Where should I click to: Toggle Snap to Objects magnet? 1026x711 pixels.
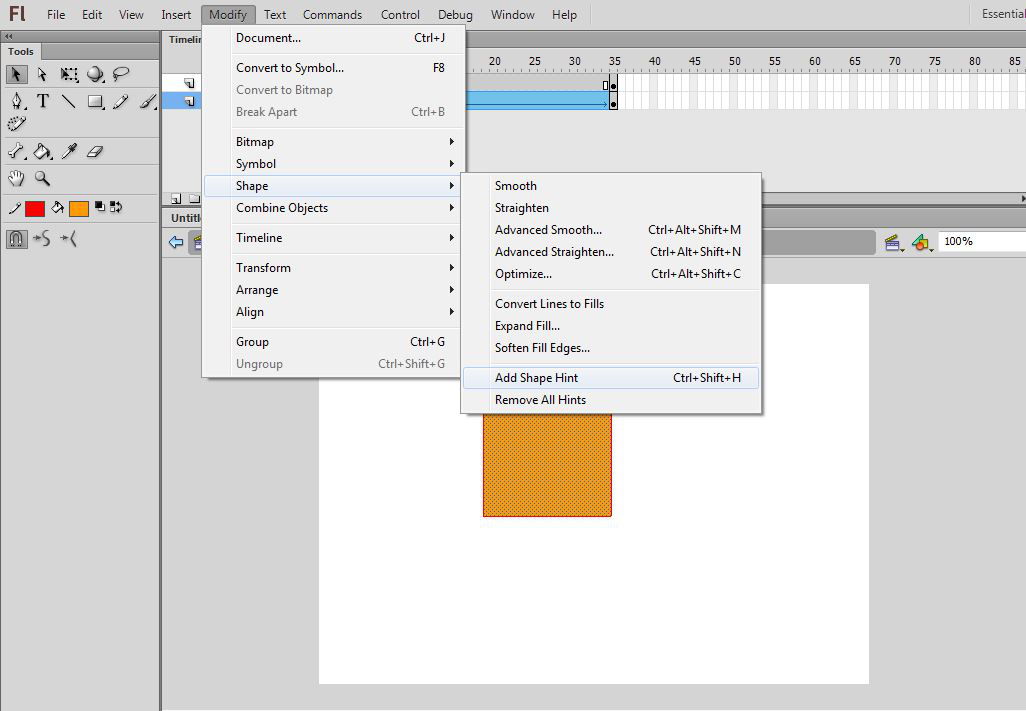pyautogui.click(x=16, y=239)
